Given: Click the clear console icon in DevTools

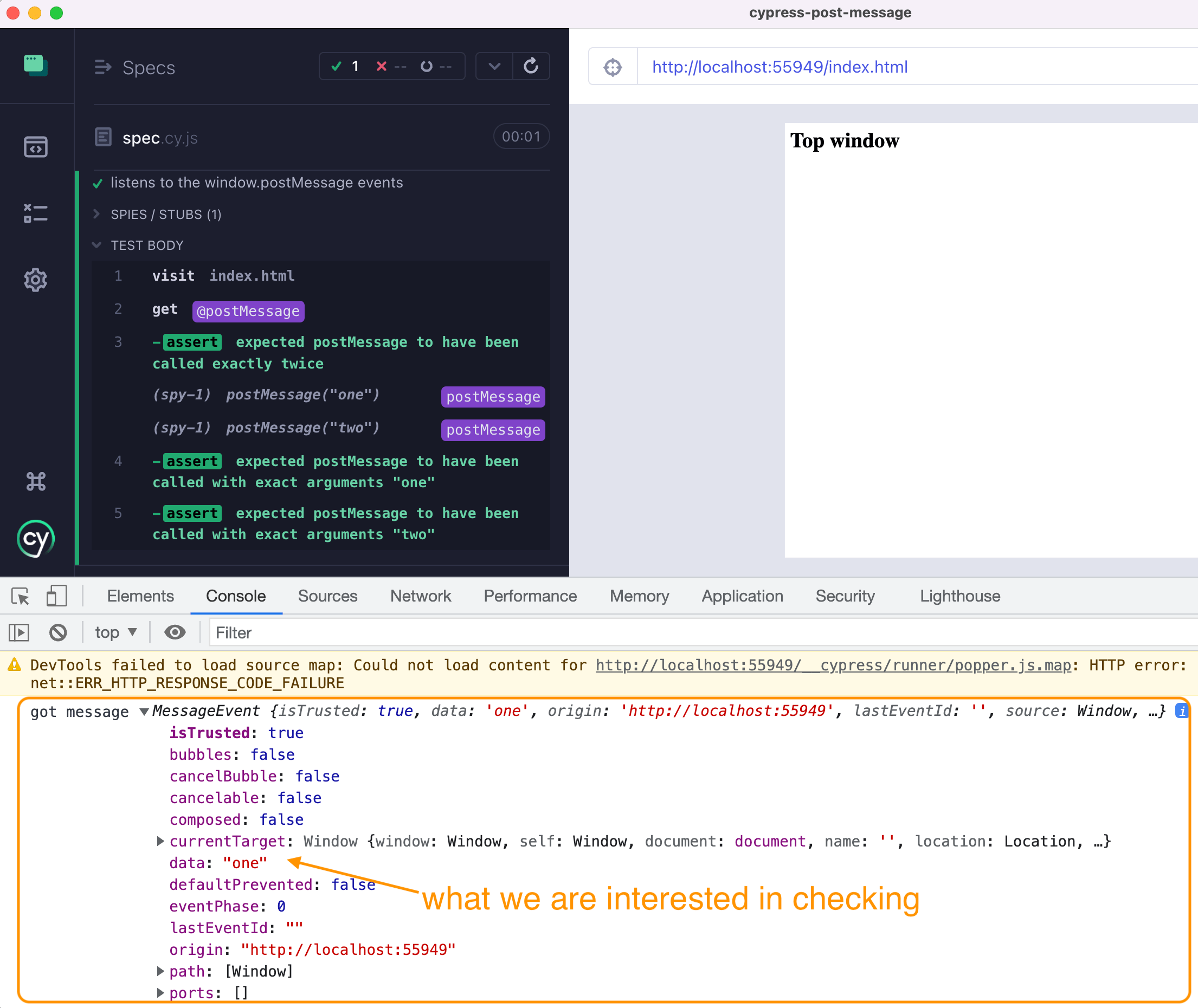Looking at the screenshot, I should [x=57, y=632].
